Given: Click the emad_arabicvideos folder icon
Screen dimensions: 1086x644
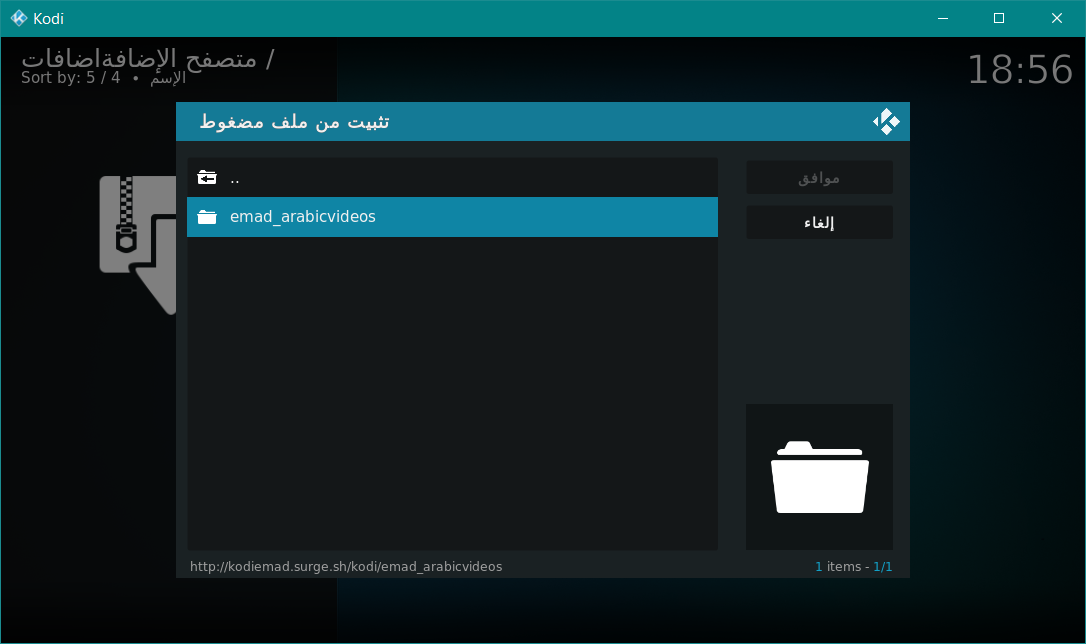Looking at the screenshot, I should click(x=207, y=217).
